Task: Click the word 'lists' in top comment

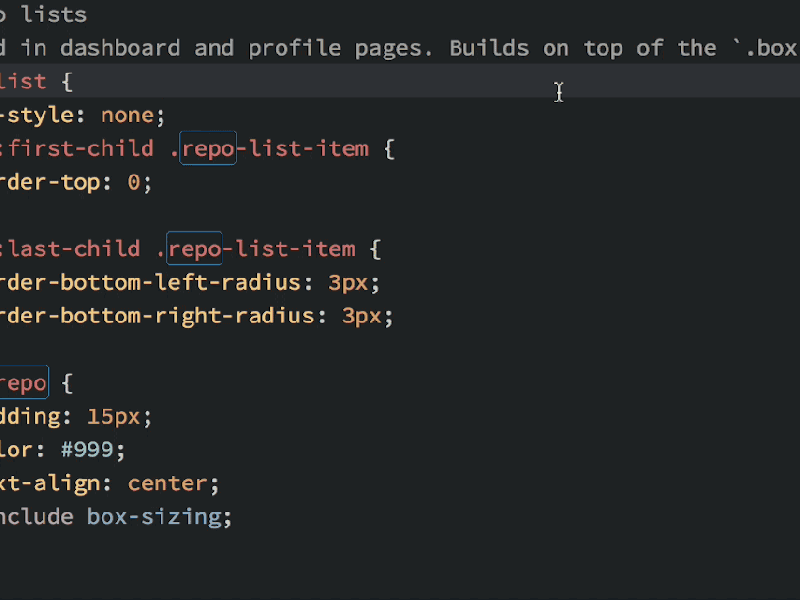Action: pos(54,15)
